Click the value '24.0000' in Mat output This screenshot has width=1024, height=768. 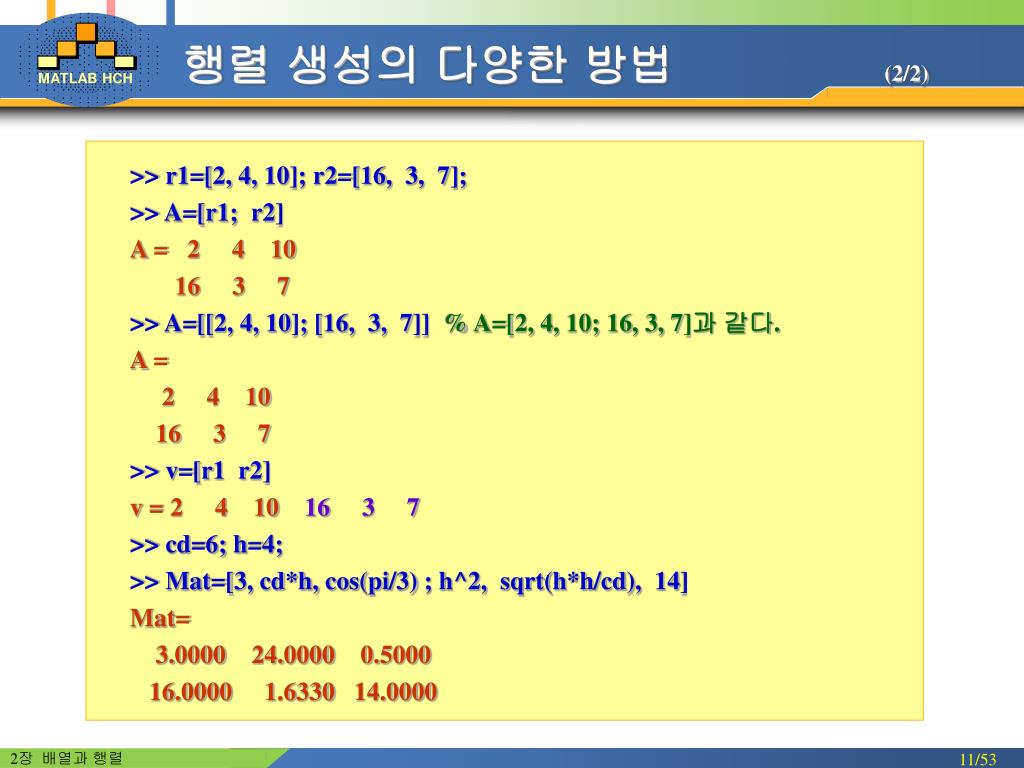[x=293, y=655]
